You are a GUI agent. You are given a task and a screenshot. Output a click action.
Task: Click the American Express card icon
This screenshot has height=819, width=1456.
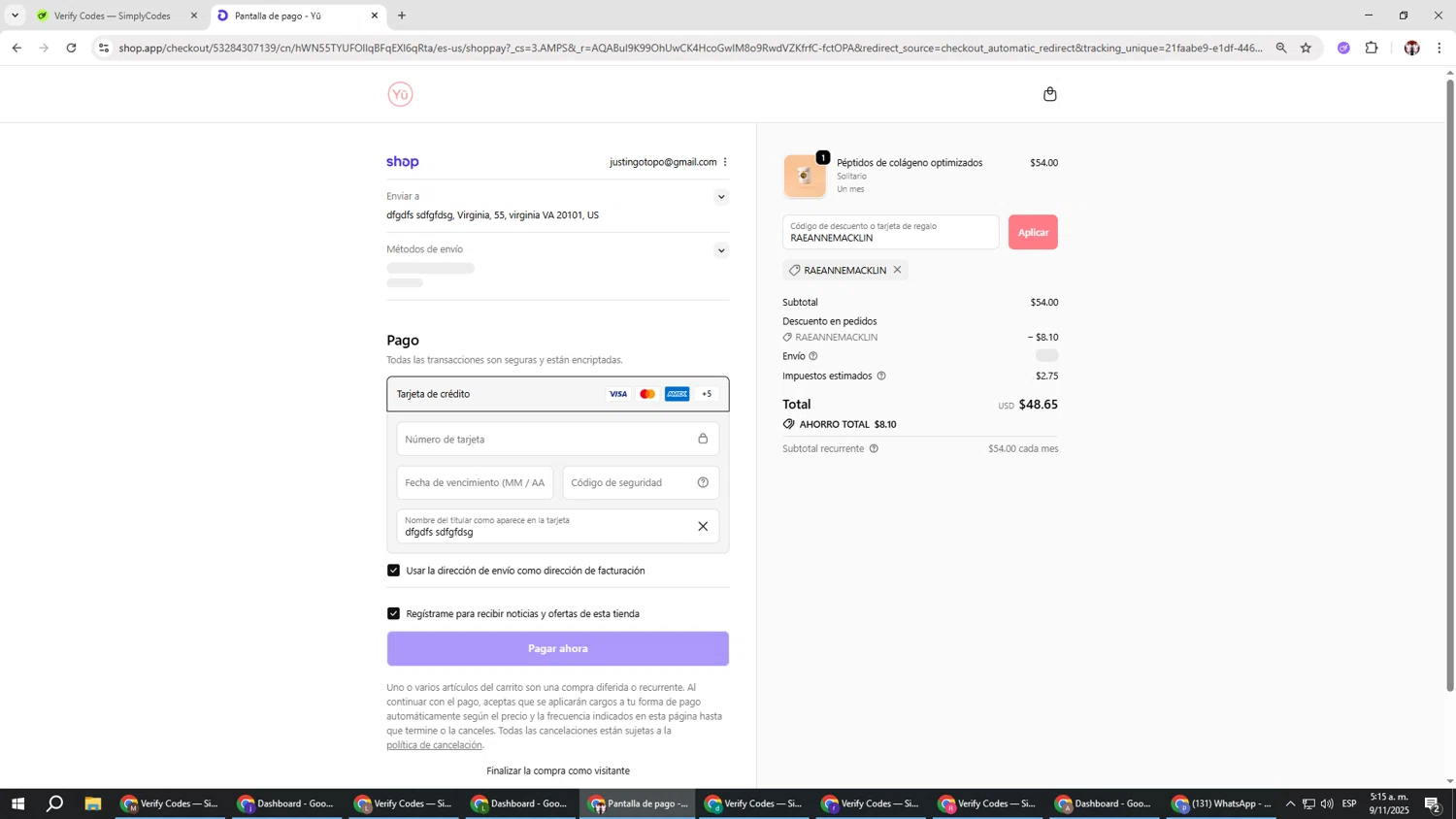[x=678, y=394]
